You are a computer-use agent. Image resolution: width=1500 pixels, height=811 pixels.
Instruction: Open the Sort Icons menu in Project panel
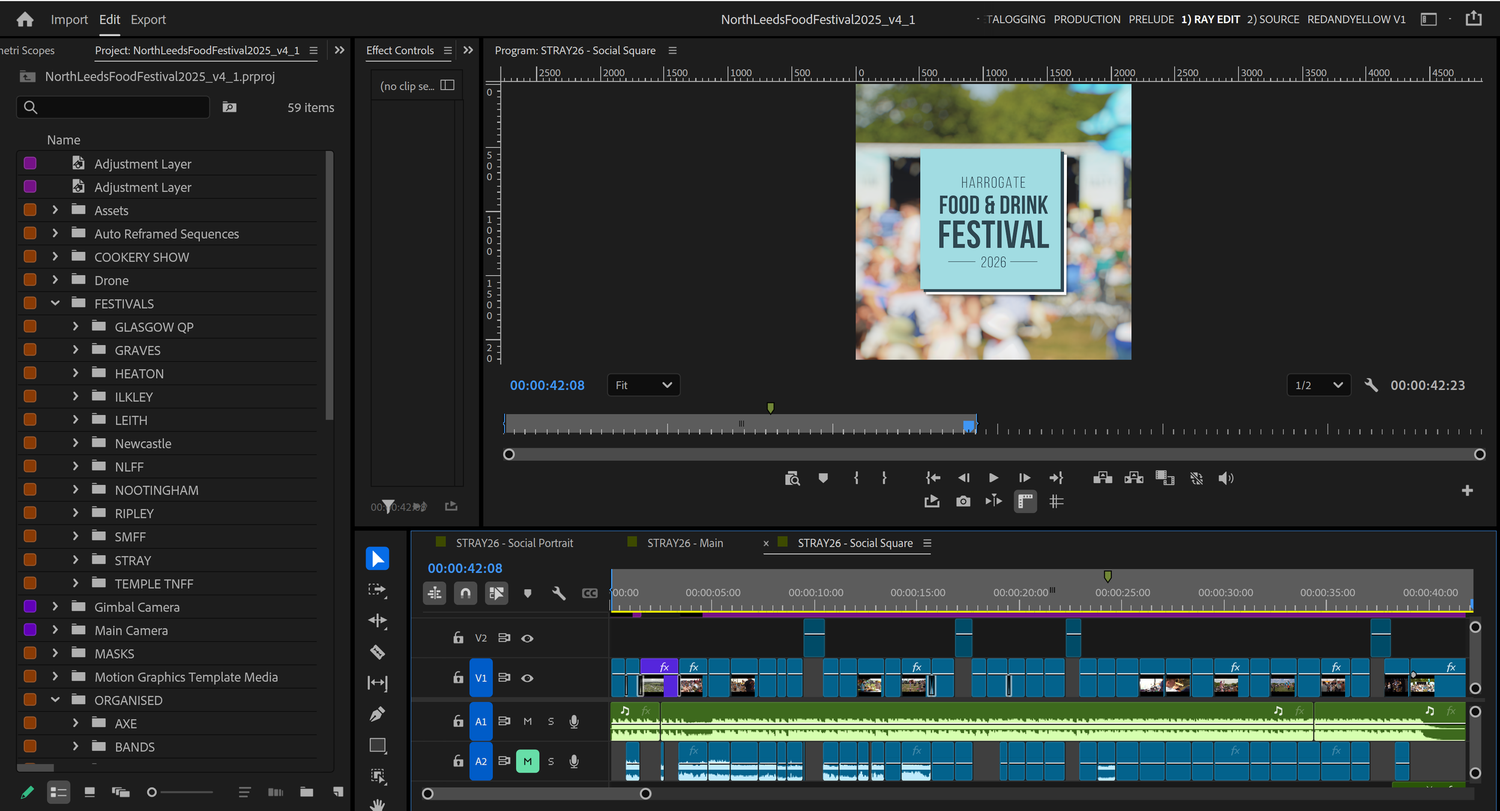(x=244, y=792)
